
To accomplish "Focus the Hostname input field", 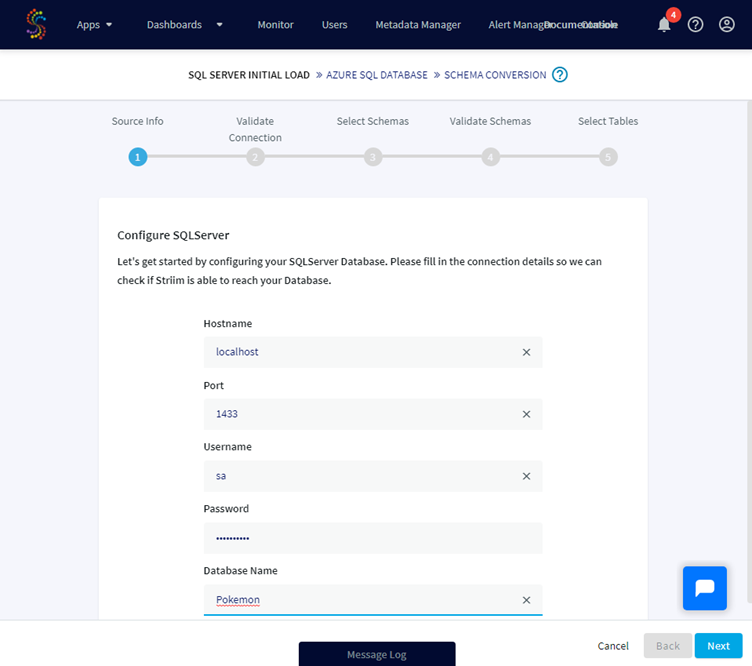I will pyautogui.click(x=373, y=352).
